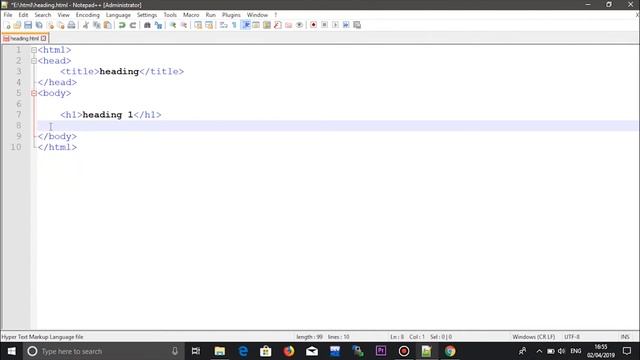Open the User Defined Language icon
This screenshot has width=640, height=360.
[256, 25]
